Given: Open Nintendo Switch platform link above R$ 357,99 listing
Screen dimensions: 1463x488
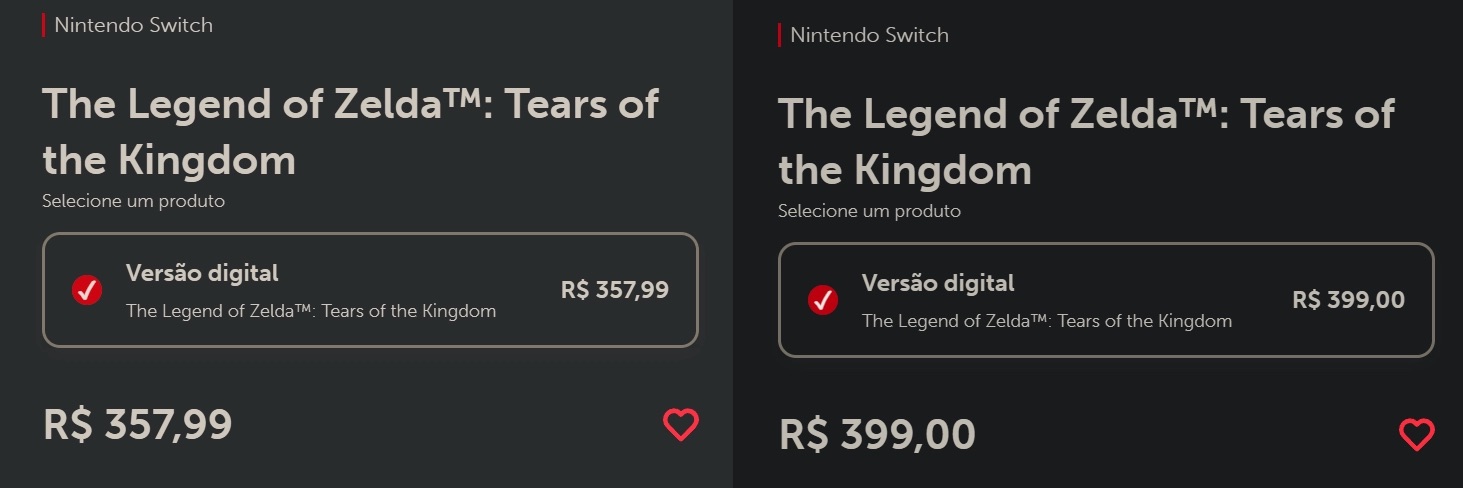Looking at the screenshot, I should [x=133, y=25].
